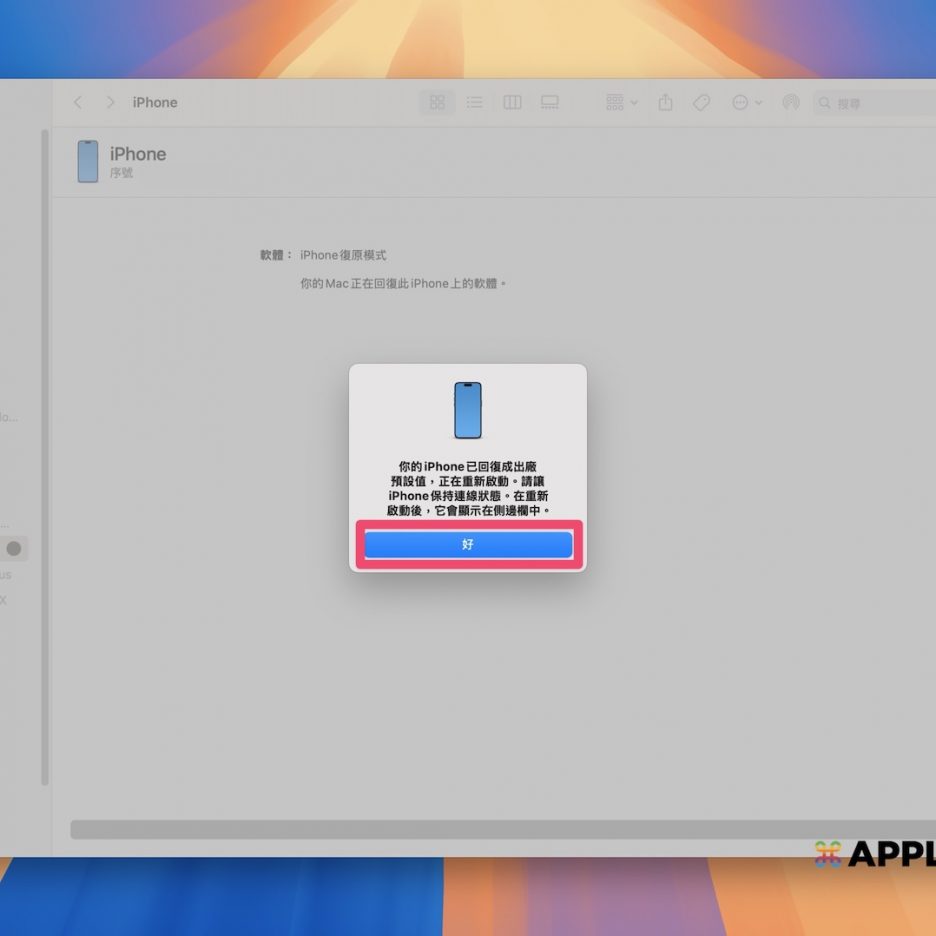The width and height of the screenshot is (936, 936).
Task: Click the iPhone復原模式 software label
Action: pos(343,256)
